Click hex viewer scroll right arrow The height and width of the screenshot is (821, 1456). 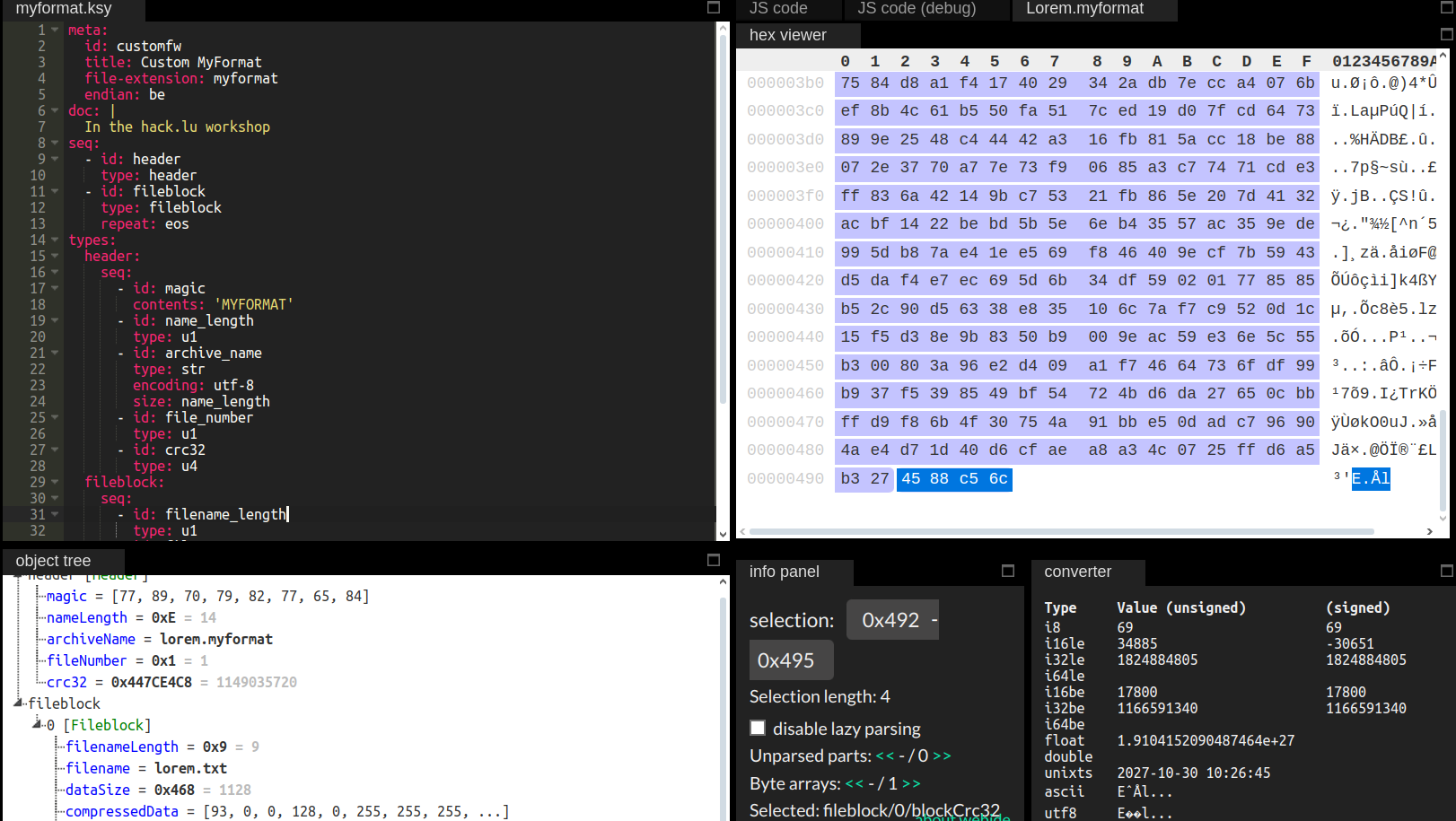(1430, 531)
